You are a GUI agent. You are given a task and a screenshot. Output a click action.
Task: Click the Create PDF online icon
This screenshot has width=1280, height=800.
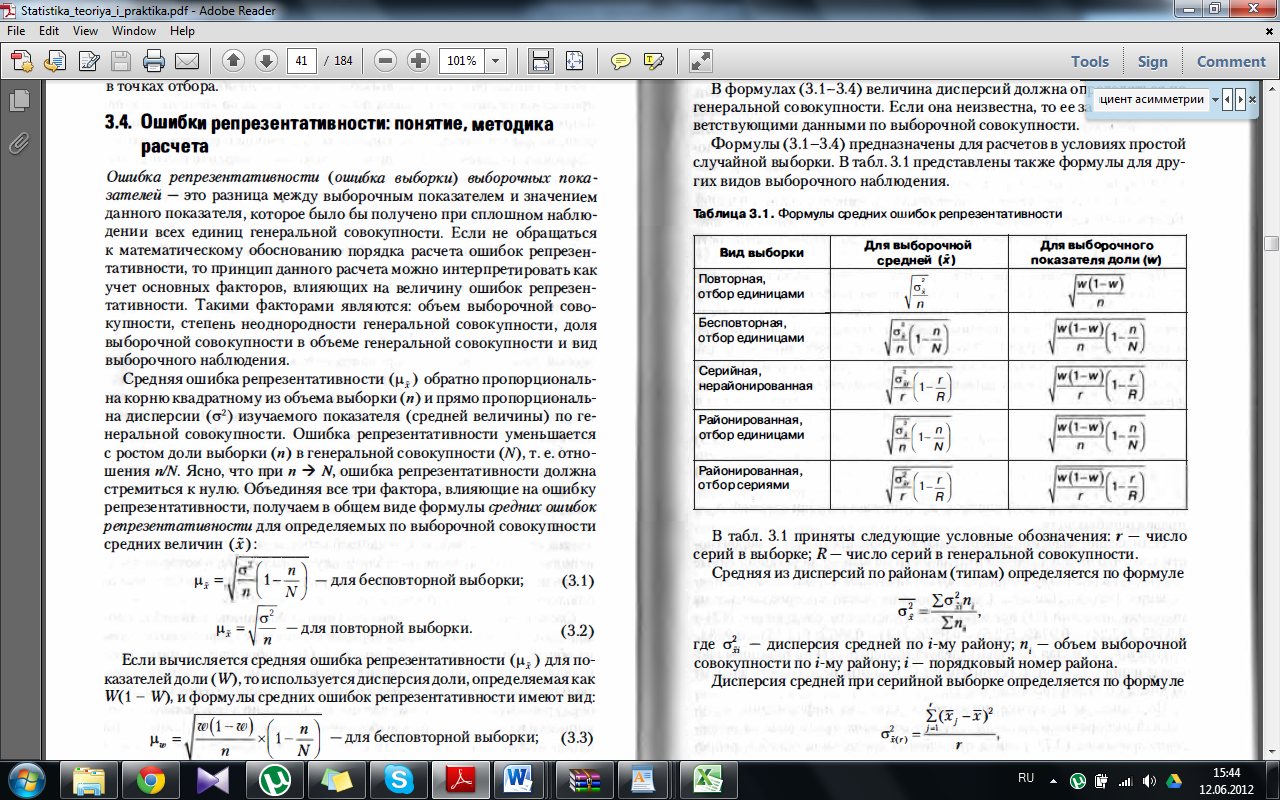tap(22, 60)
